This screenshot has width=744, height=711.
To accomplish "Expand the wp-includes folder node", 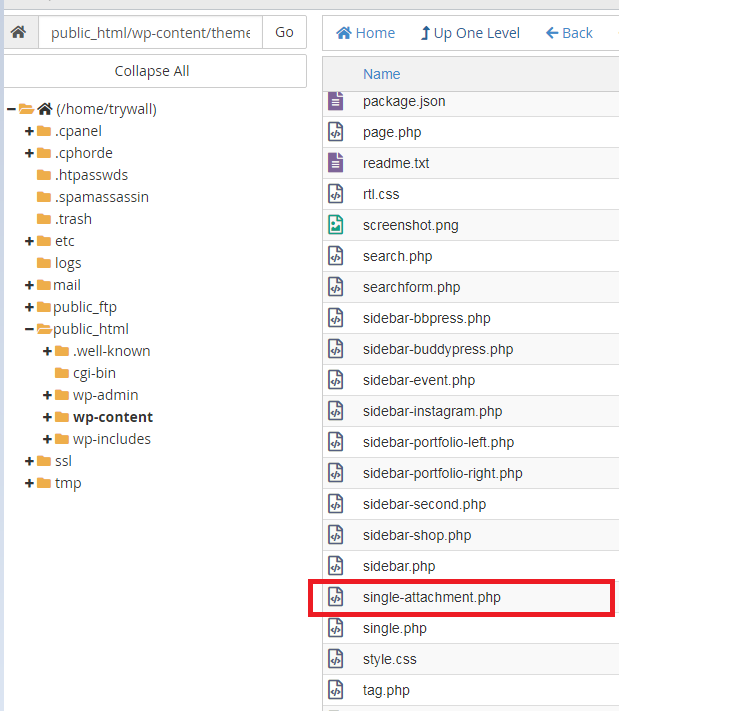I will click(47, 439).
